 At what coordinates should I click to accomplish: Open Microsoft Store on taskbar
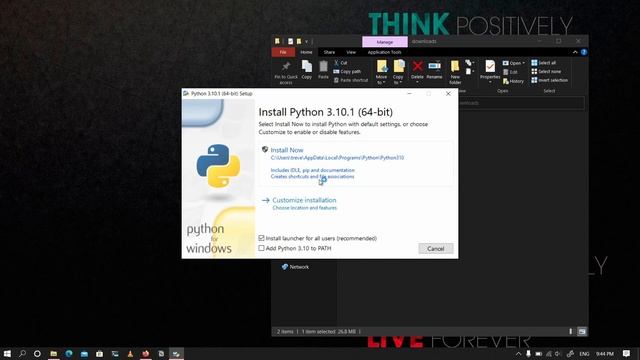pyautogui.click(x=99, y=353)
